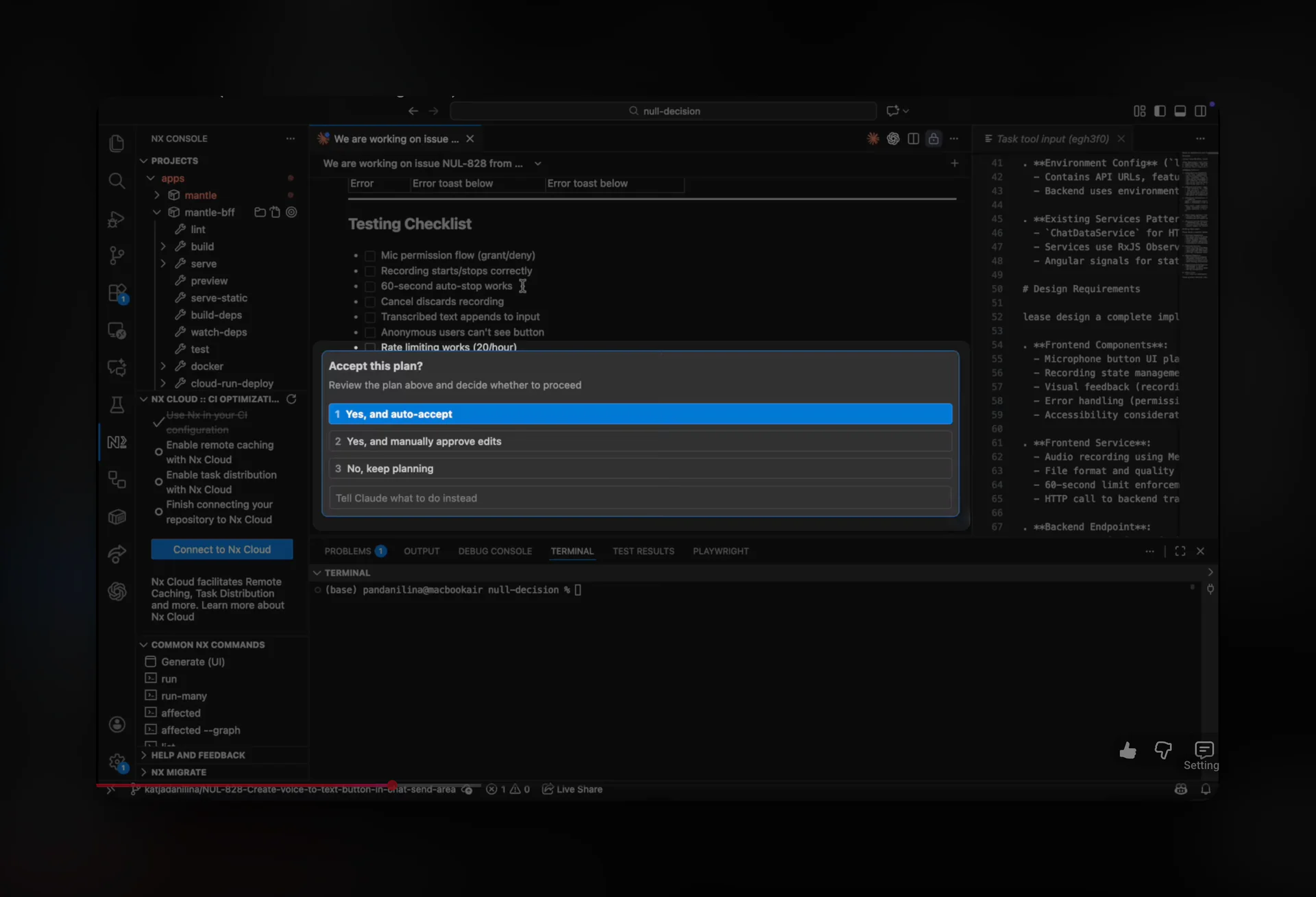
Task: Switch to the PLAYWRIGHT tab
Action: [x=721, y=551]
